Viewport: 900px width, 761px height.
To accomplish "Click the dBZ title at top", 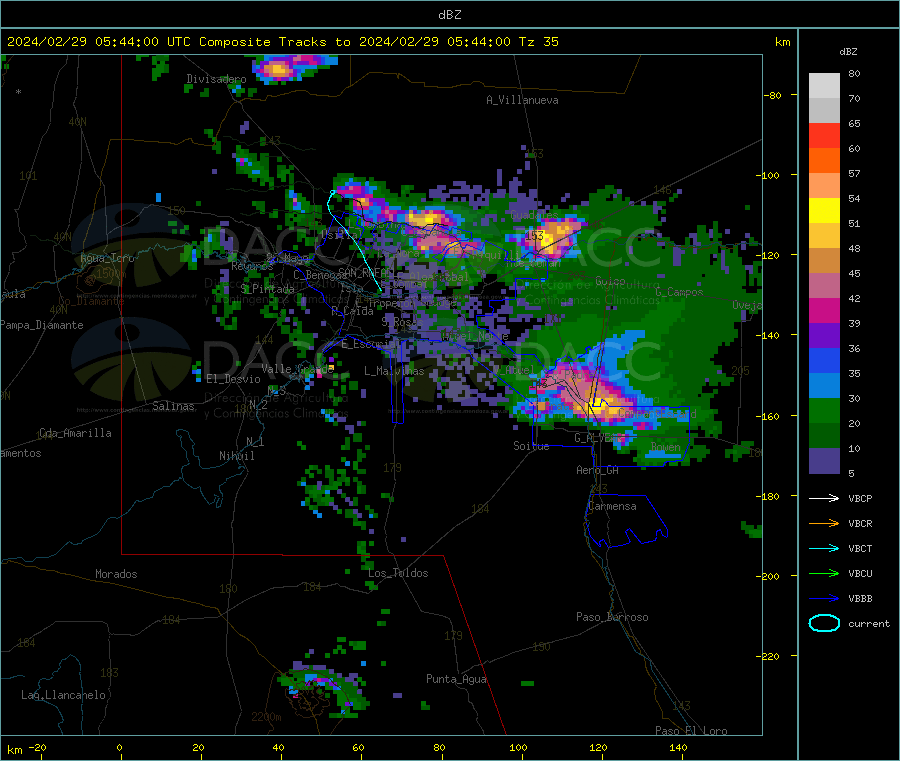I will [x=449, y=15].
